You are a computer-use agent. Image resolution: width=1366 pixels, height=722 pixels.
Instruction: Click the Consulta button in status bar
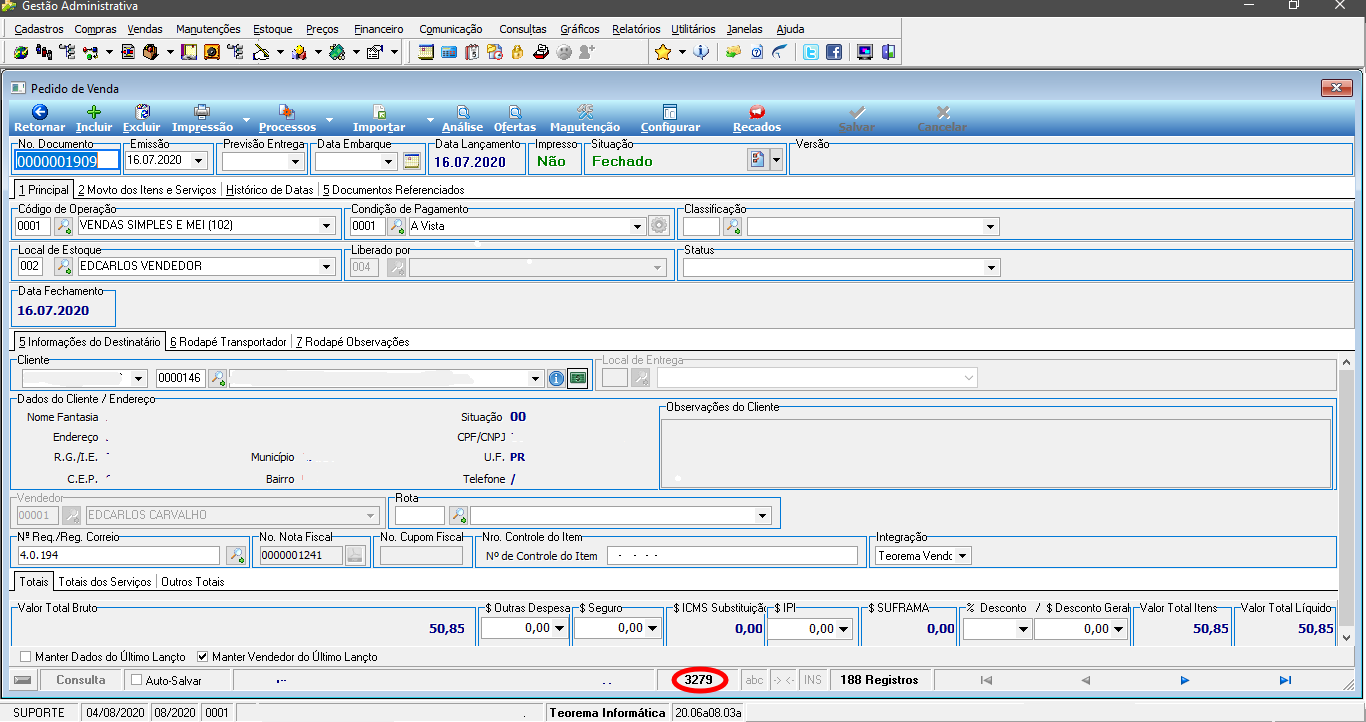(x=81, y=680)
